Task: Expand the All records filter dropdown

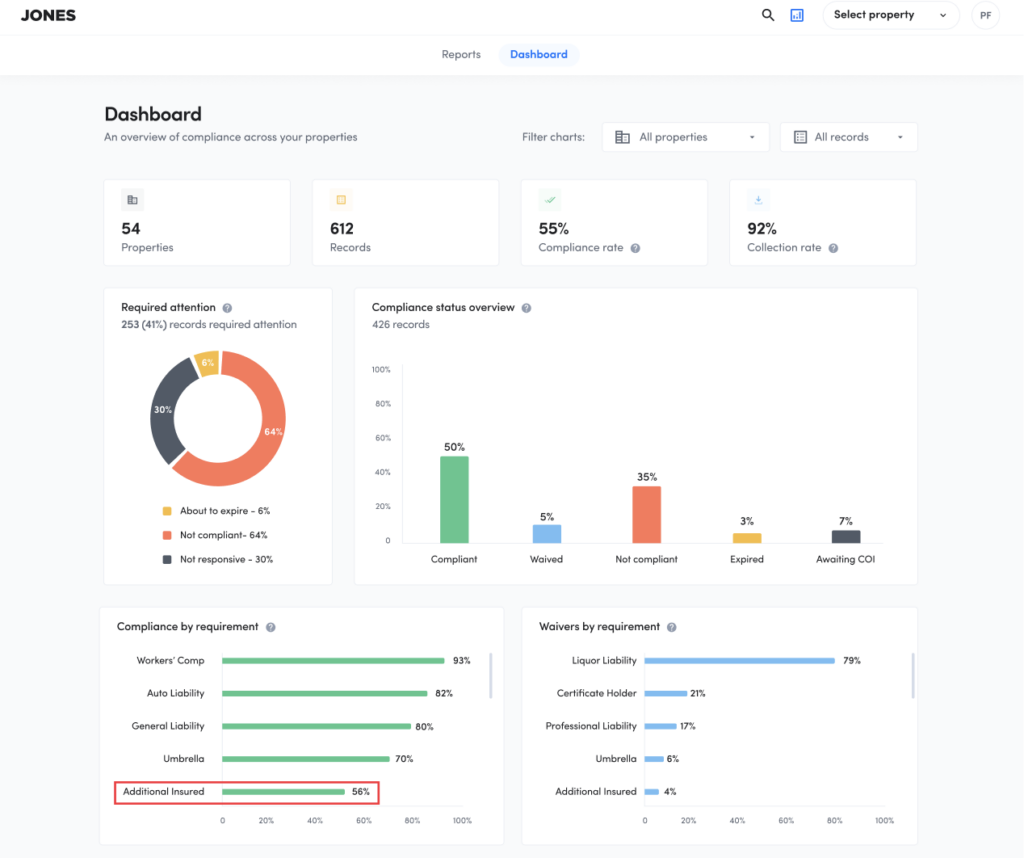Action: (848, 137)
